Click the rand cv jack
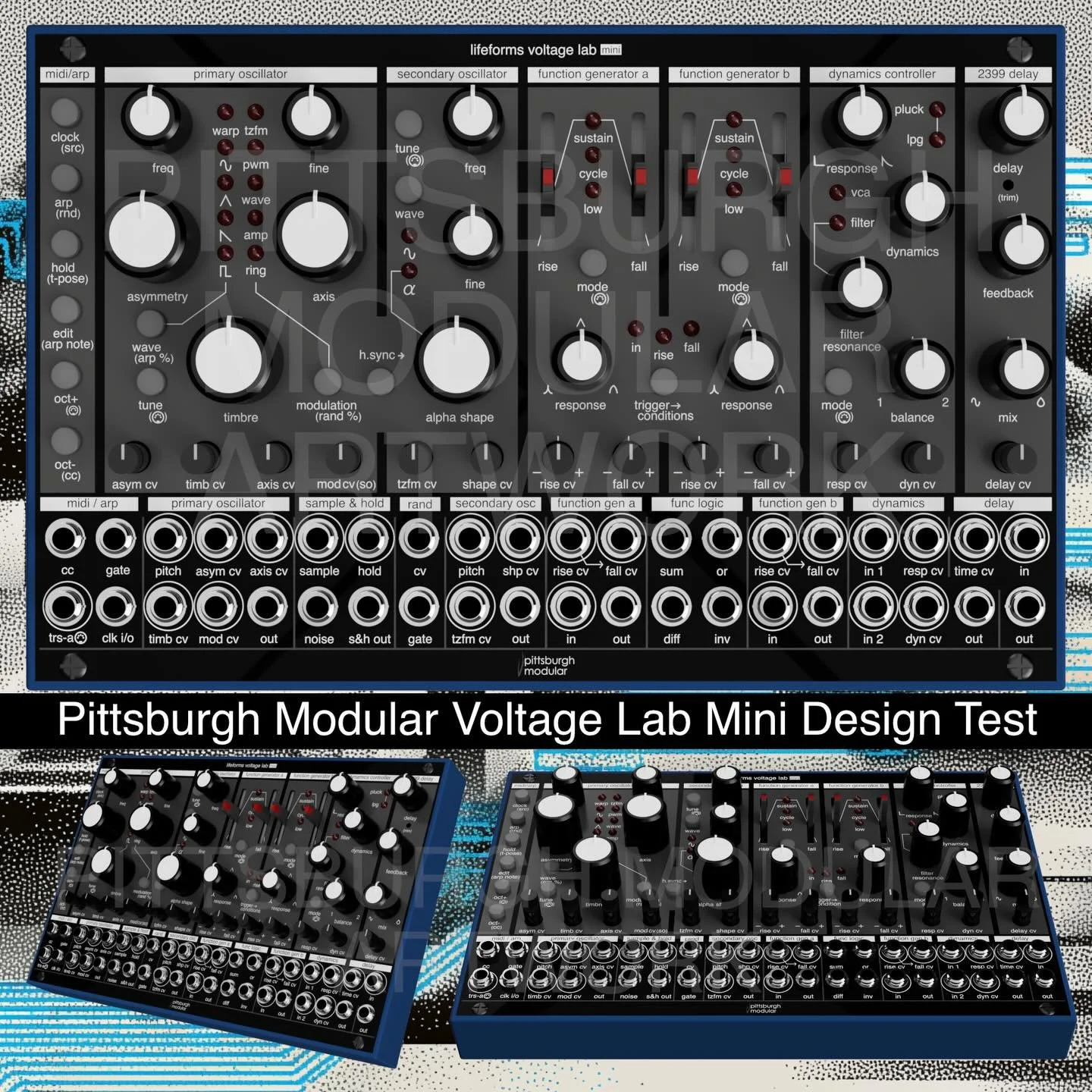The height and width of the screenshot is (1092, 1092). [419, 539]
